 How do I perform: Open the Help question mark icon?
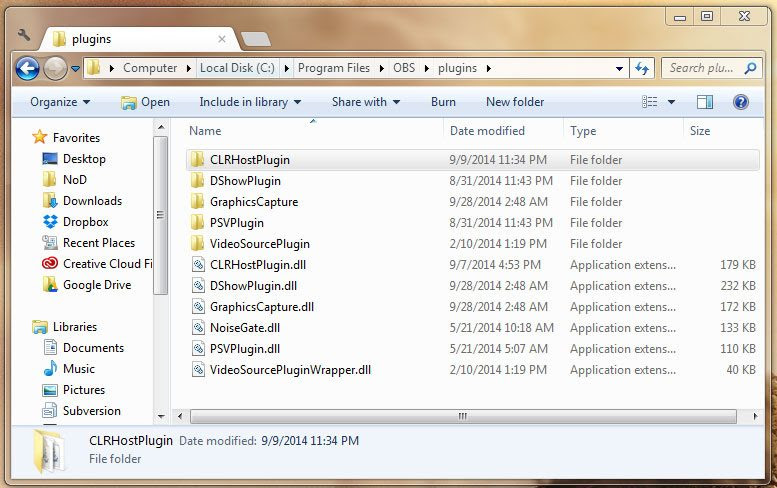[740, 102]
